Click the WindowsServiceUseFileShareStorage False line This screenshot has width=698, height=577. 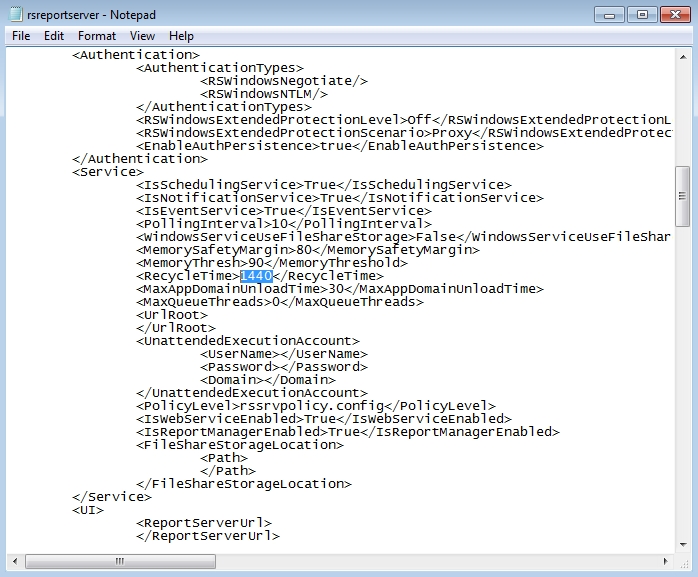pyautogui.click(x=403, y=237)
